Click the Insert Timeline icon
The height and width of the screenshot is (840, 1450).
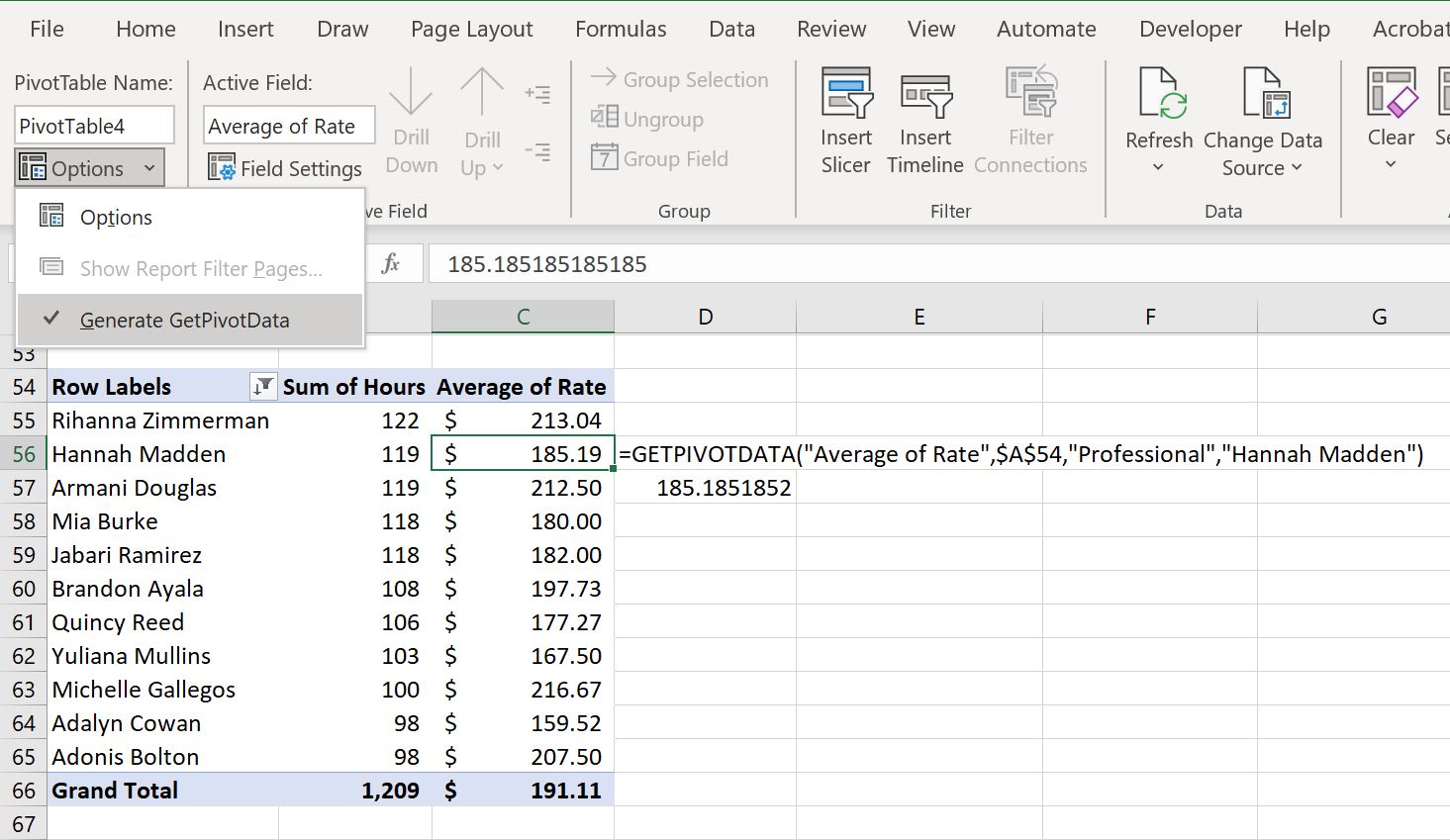[924, 95]
